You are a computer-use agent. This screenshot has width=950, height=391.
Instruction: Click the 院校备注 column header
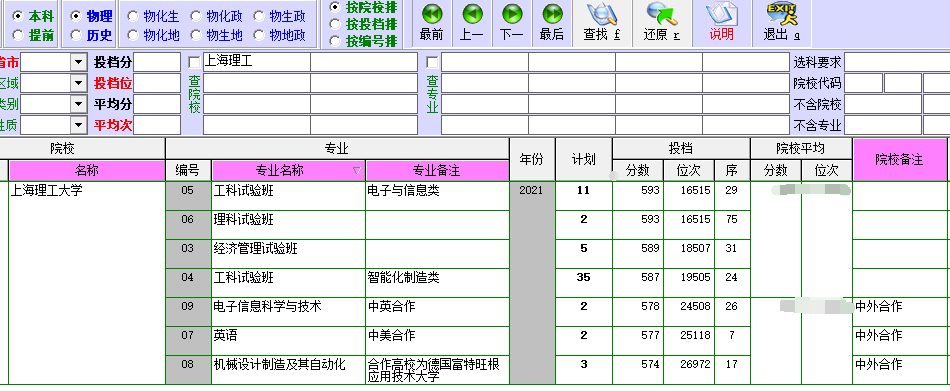pyautogui.click(x=899, y=159)
